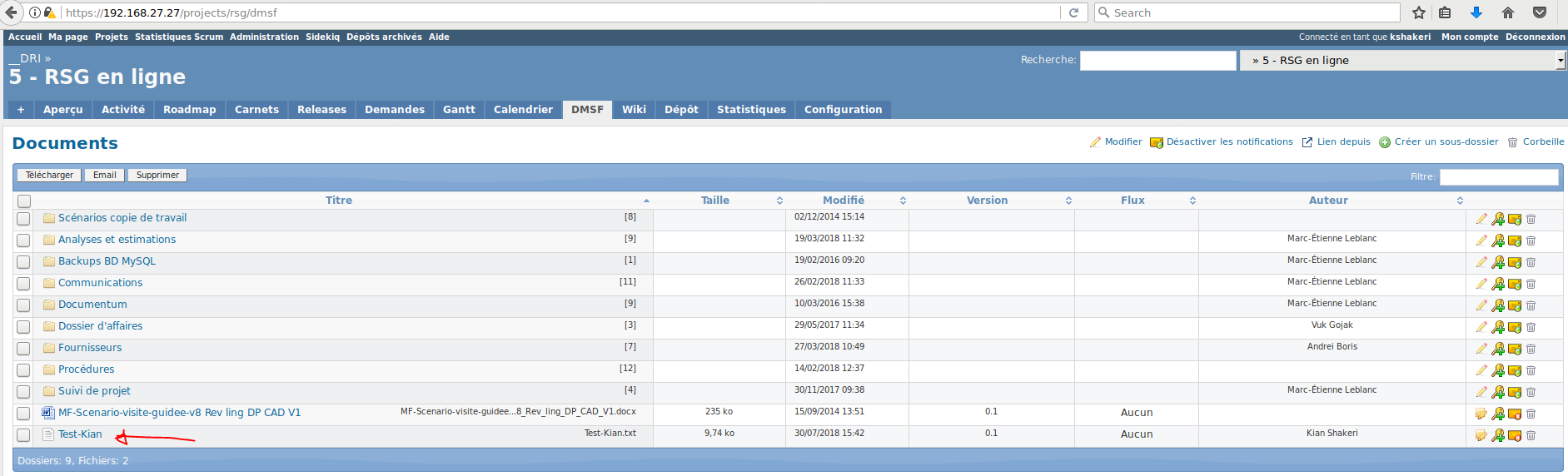Toggle the select-all checkbox in table header
The width and height of the screenshot is (1568, 476).
click(24, 201)
